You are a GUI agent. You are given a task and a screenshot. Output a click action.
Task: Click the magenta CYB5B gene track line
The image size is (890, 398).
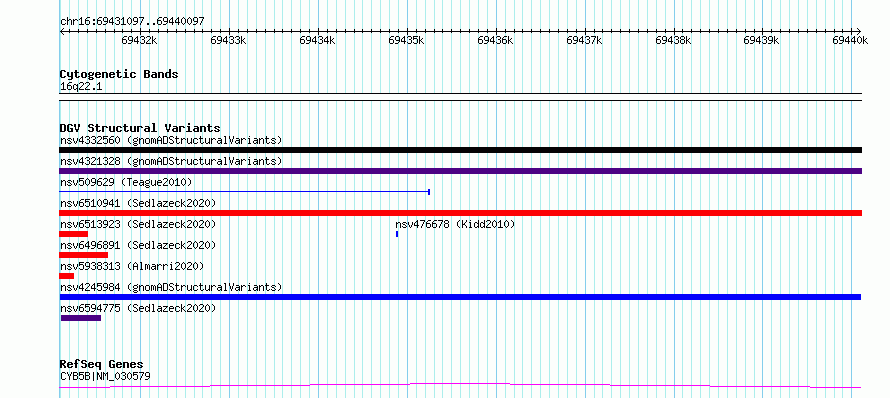pyautogui.click(x=460, y=386)
